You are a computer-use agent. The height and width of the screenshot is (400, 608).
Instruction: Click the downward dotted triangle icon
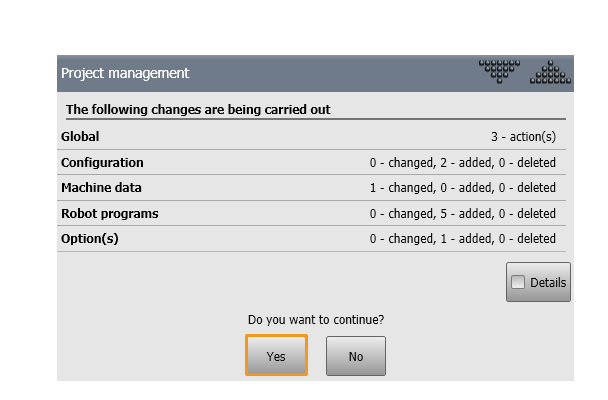[x=499, y=71]
